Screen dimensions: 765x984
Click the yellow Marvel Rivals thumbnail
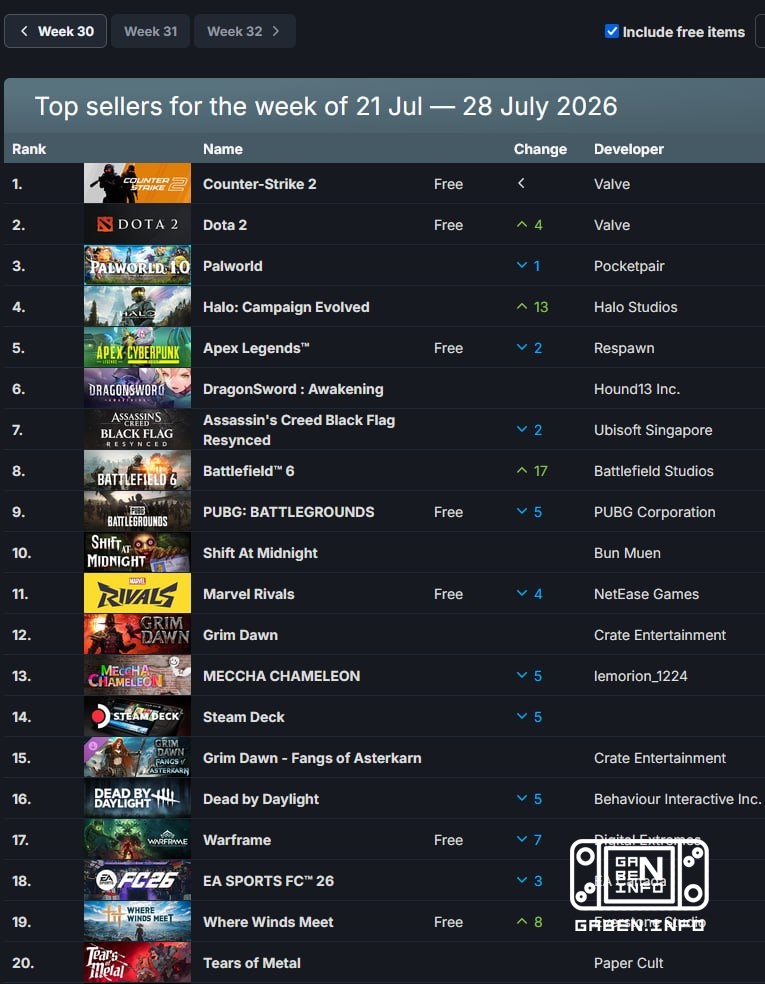coord(137,593)
